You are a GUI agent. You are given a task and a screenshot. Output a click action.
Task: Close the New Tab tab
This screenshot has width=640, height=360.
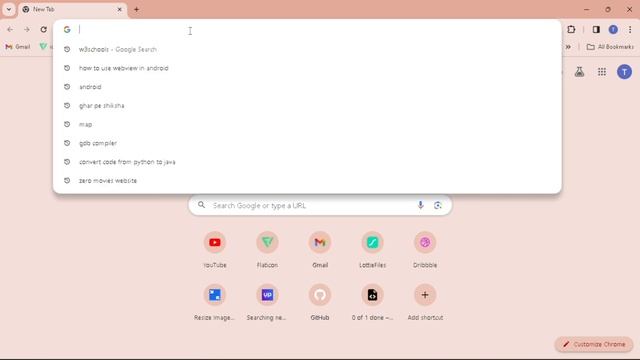[120, 9]
